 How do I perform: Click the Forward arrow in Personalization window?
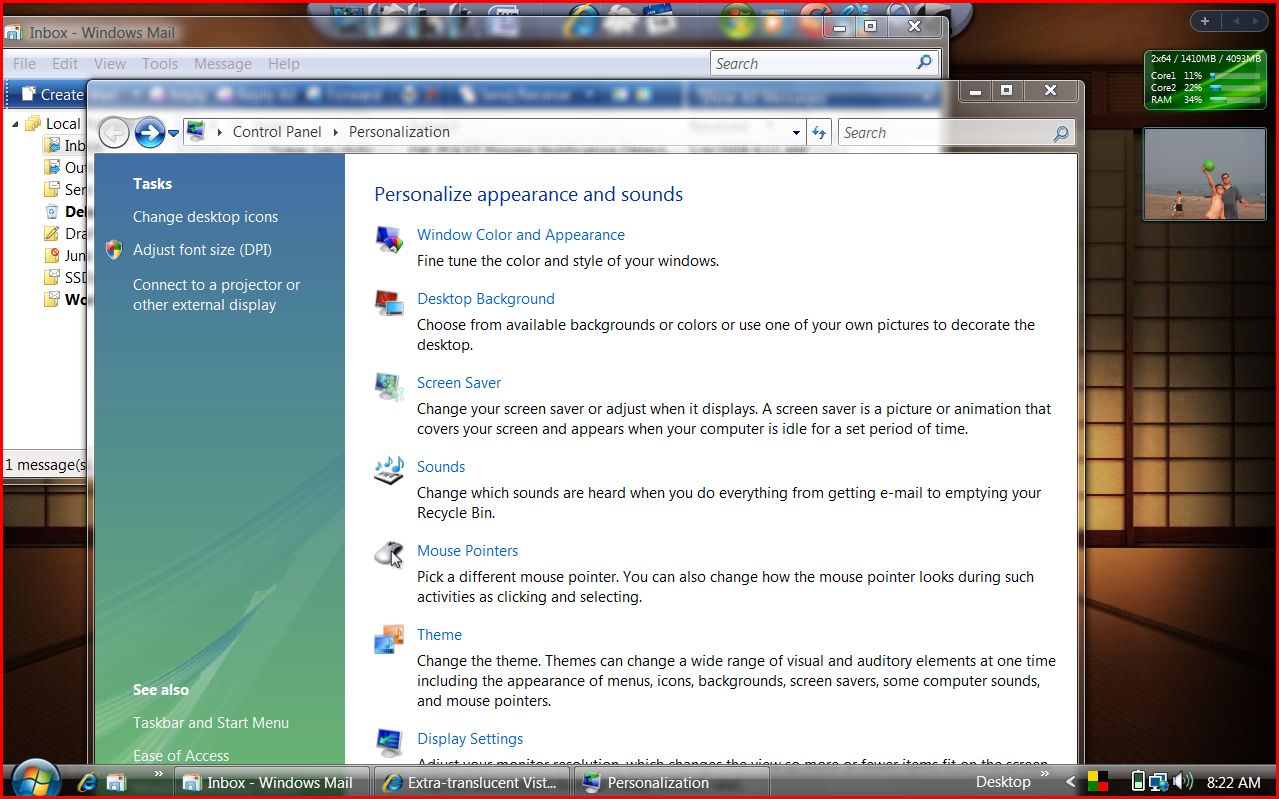tap(149, 132)
